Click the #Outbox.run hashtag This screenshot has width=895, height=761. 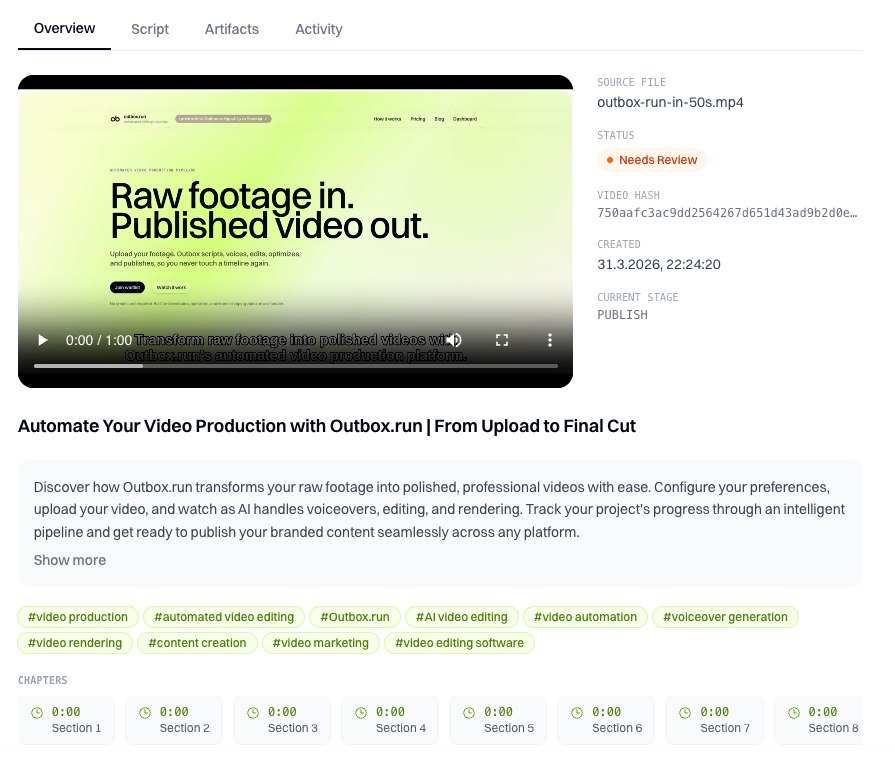(x=355, y=617)
